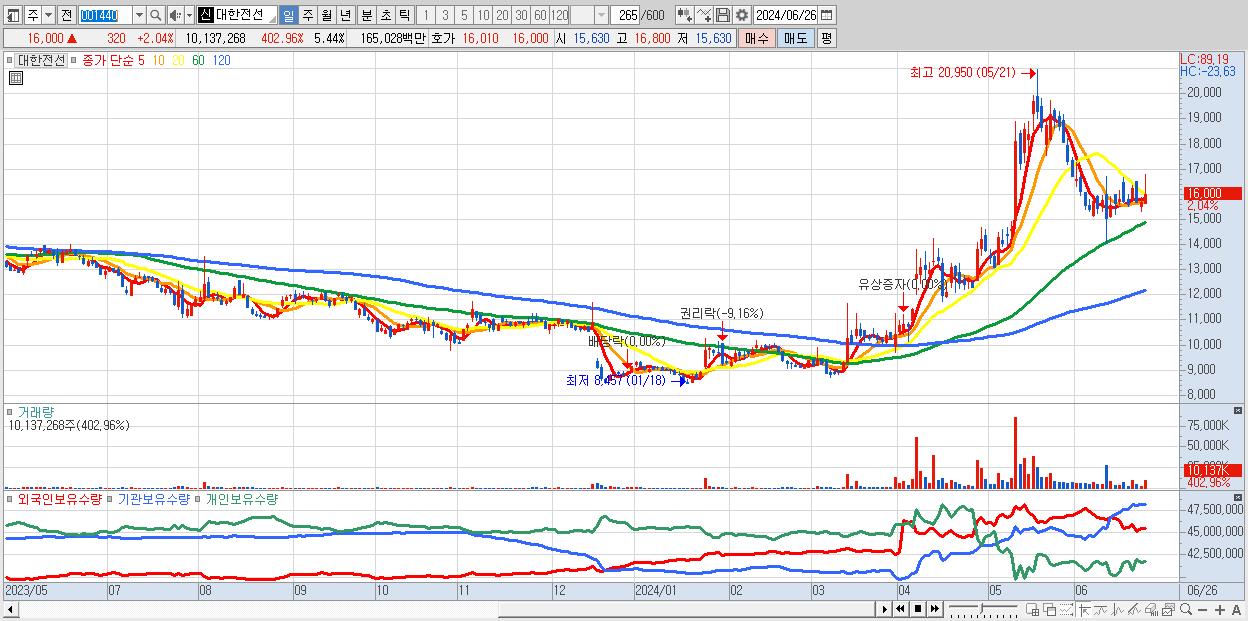Select the trend line drawing tool
1248x621 pixels.
pos(1101,609)
